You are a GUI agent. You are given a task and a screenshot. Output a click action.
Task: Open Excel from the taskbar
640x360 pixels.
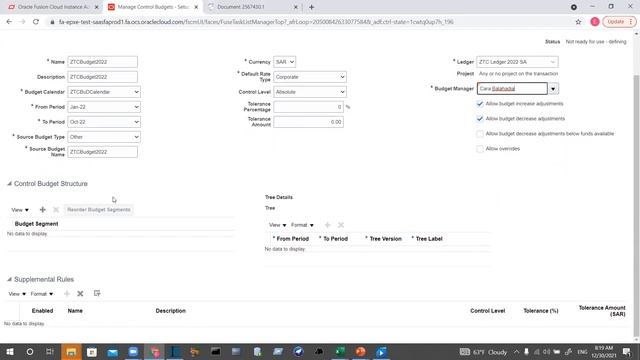(x=340, y=351)
